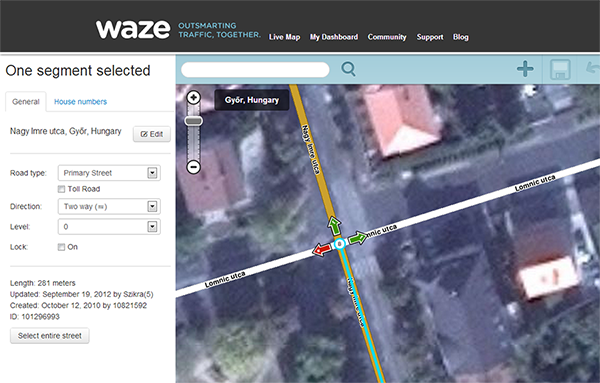Select the junction node circle on map

click(339, 244)
